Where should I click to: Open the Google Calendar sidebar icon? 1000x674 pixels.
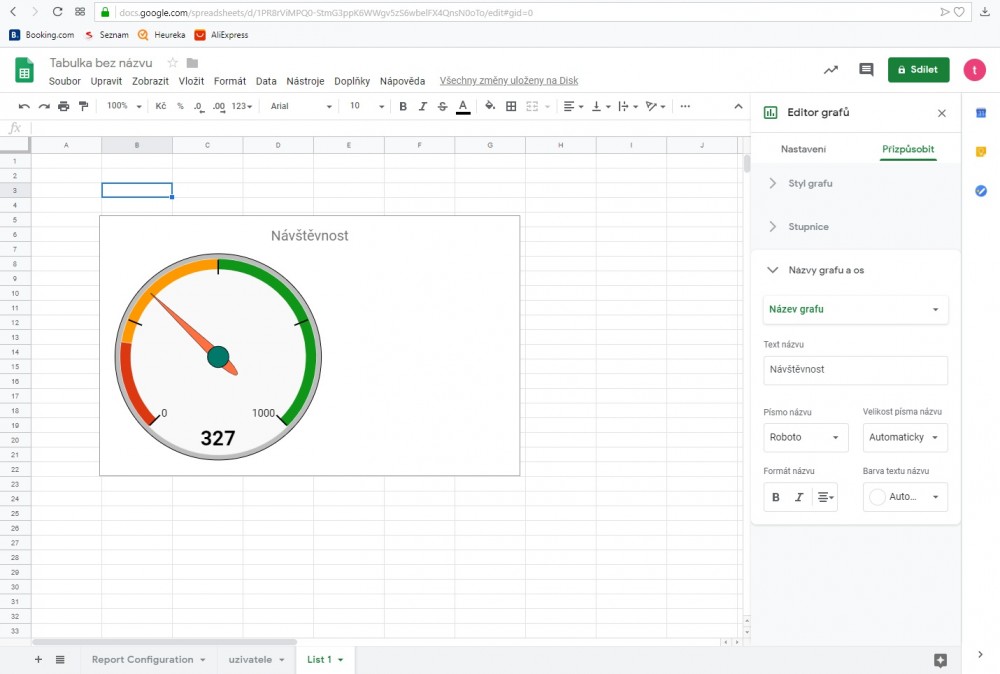pyautogui.click(x=981, y=113)
